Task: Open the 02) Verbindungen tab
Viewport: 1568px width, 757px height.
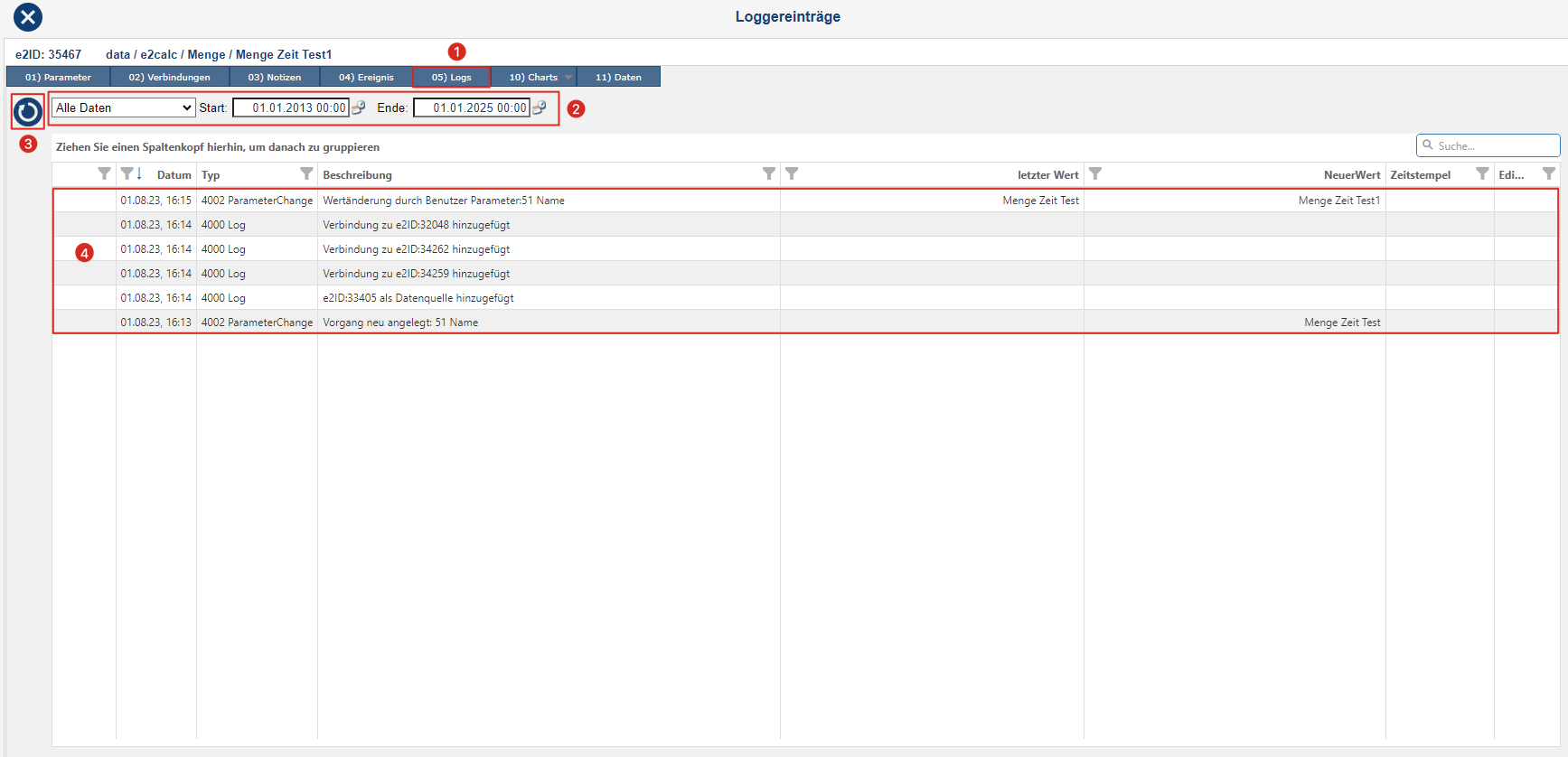Action: (x=169, y=78)
